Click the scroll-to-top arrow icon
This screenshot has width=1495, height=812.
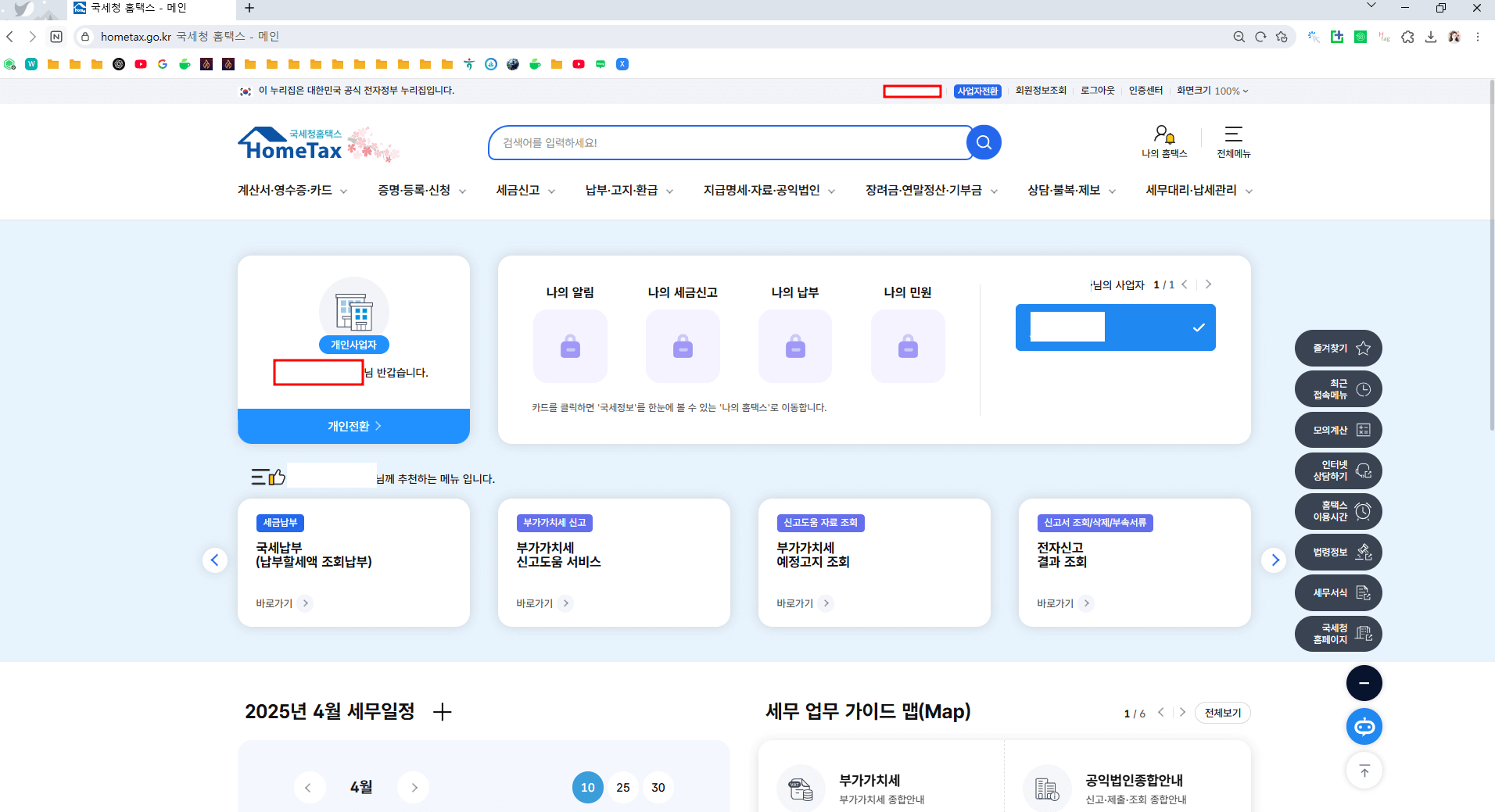click(x=1364, y=771)
